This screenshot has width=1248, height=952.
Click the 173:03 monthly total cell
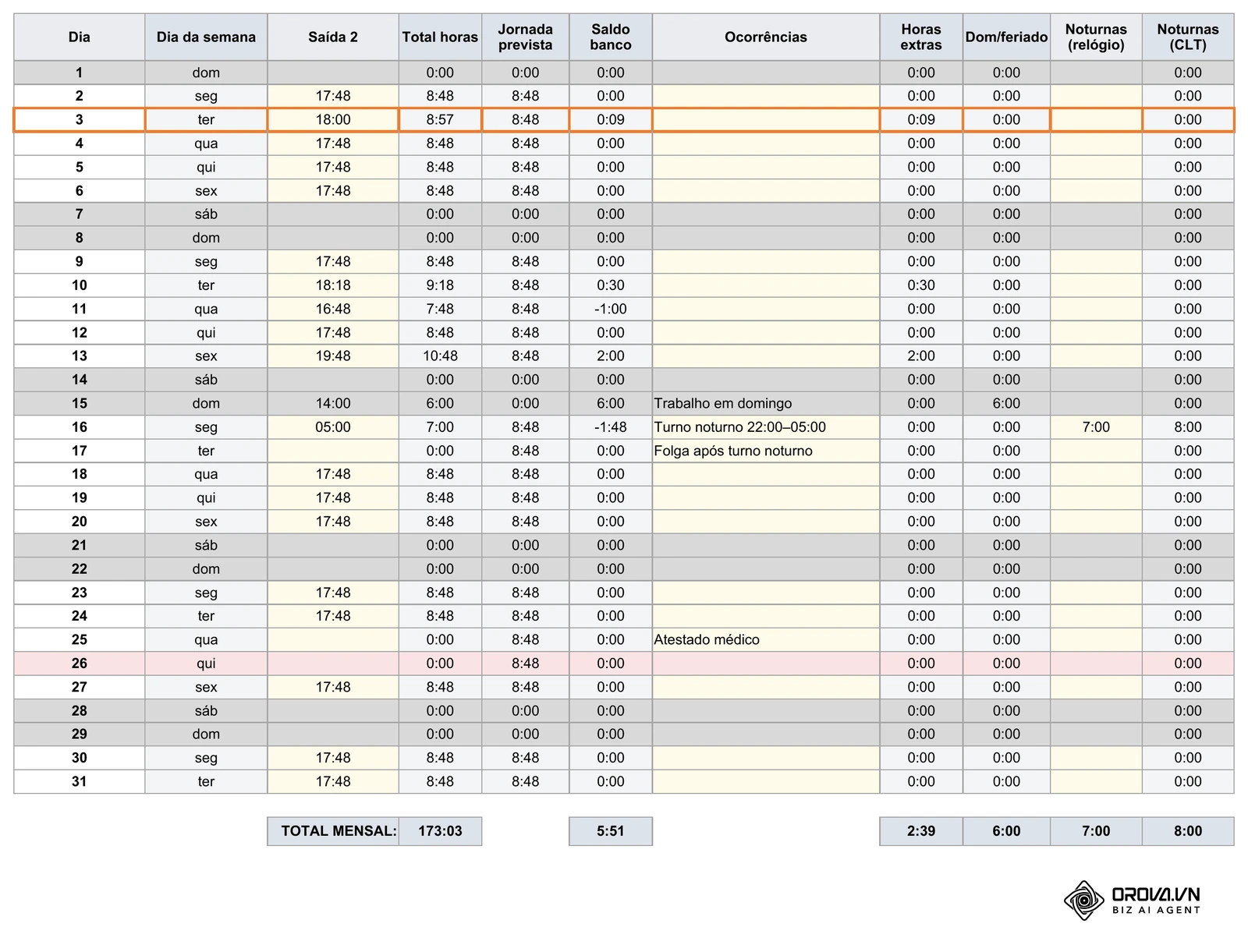440,831
